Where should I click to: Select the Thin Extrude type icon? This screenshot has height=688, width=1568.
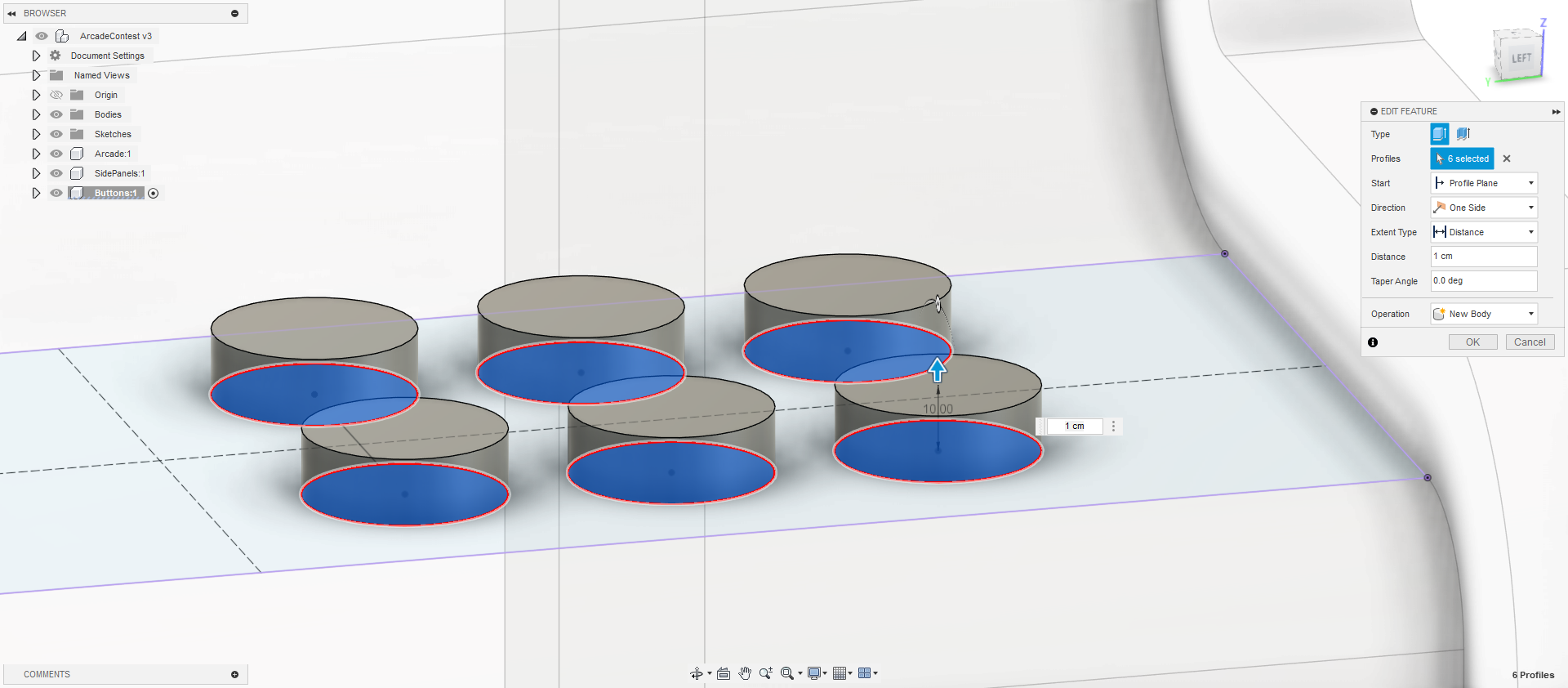click(1463, 134)
